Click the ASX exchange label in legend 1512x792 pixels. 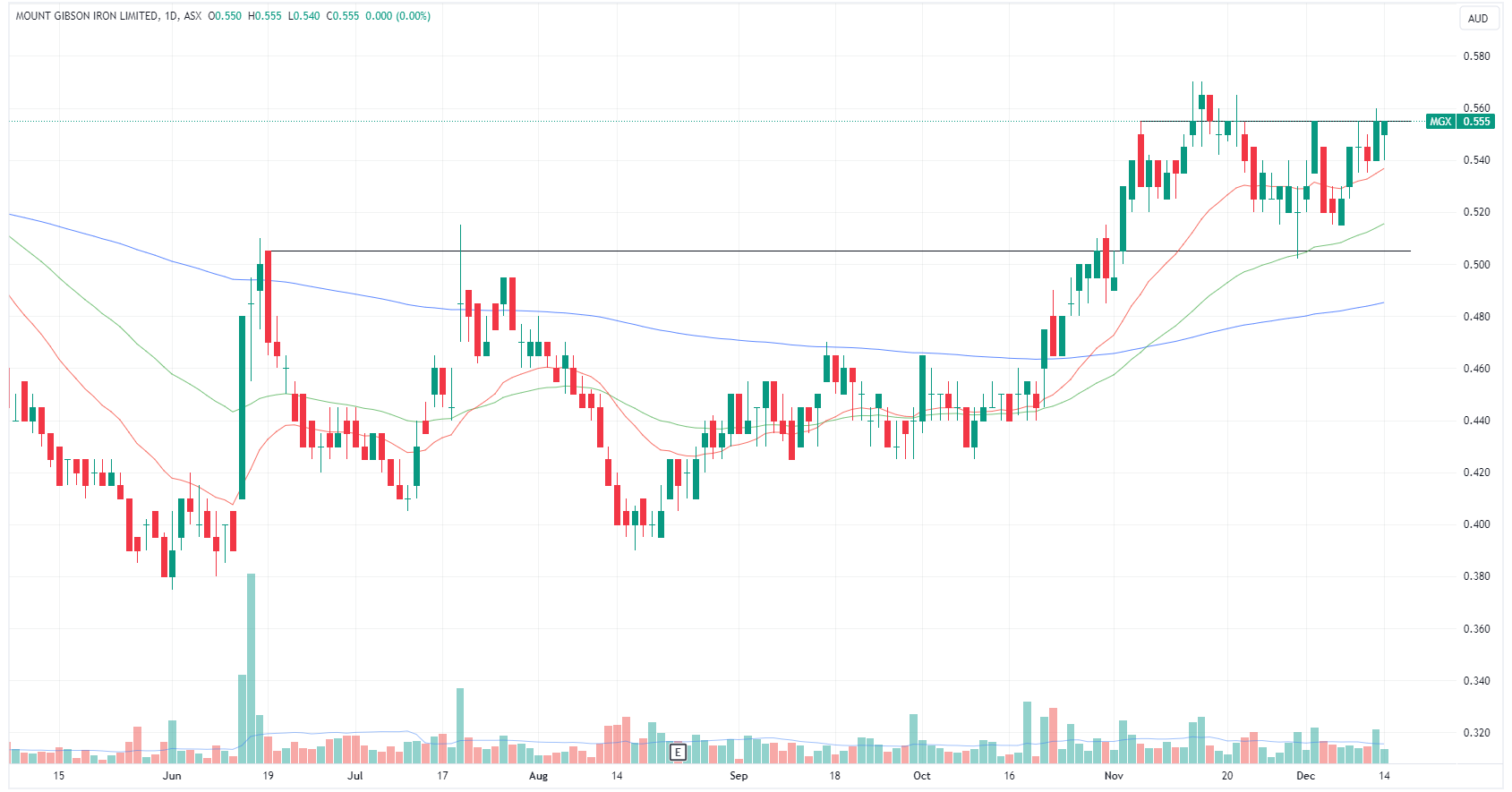192,16
